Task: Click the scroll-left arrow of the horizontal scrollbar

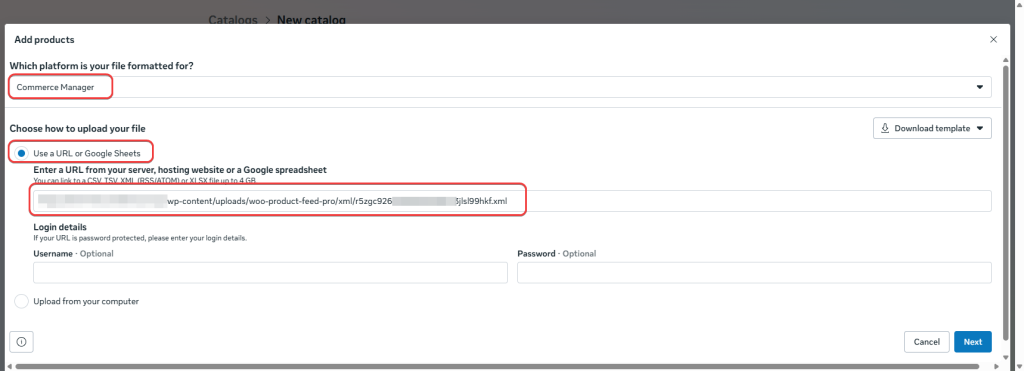Action: (9, 366)
